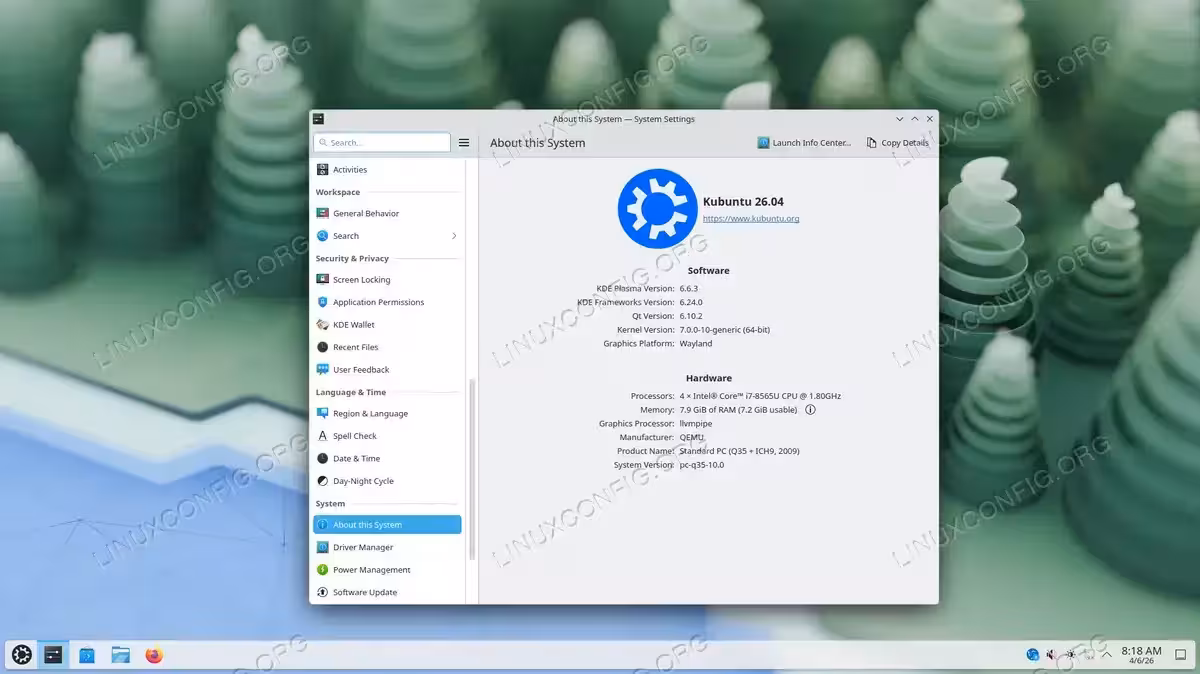Open the https://www.kubuntu.org link
The image size is (1200, 674).
(x=751, y=219)
